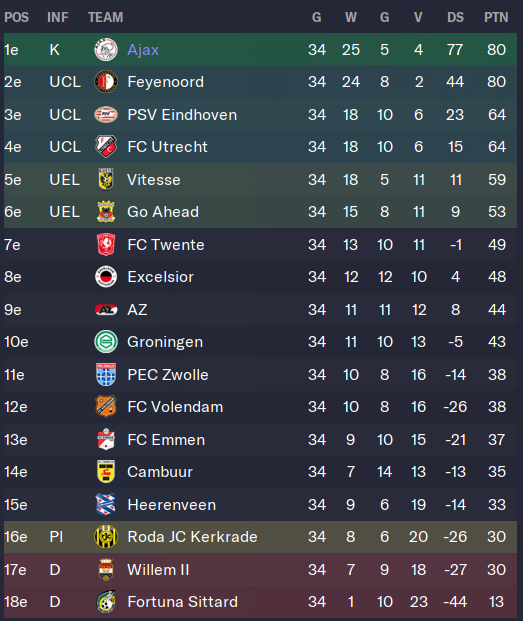Click the Groningen green badge
The height and width of the screenshot is (621, 523).
point(106,342)
